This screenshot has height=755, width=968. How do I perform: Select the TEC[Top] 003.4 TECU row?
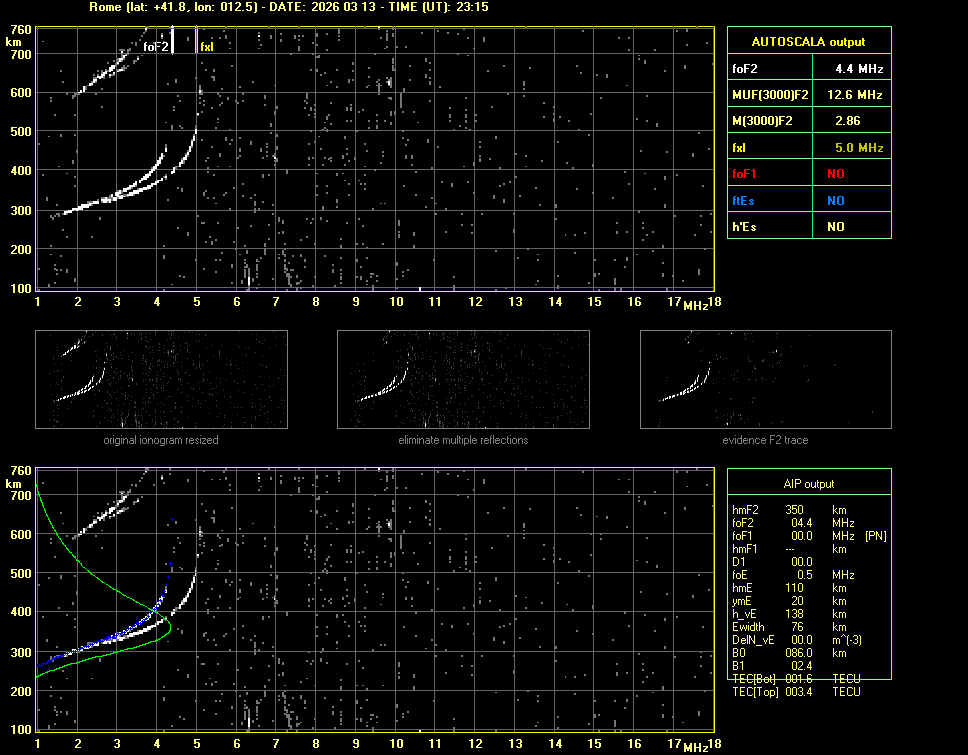(x=795, y=692)
